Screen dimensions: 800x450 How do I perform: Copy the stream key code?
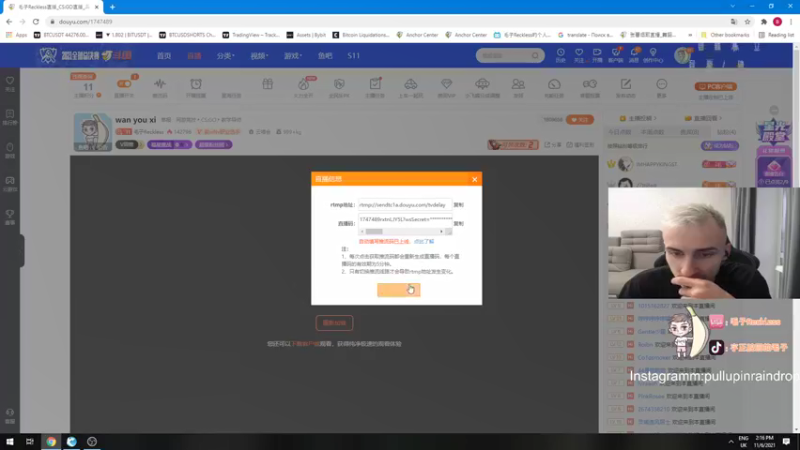coord(459,223)
